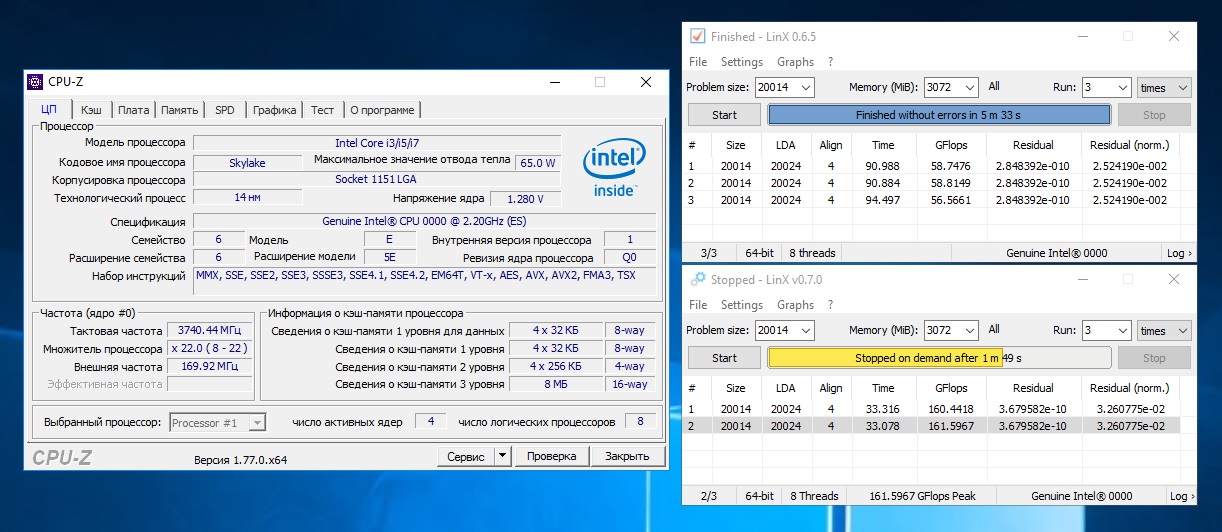Click the yellow 'Stopped on demand' progress bar
The height and width of the screenshot is (532, 1222).
939,358
